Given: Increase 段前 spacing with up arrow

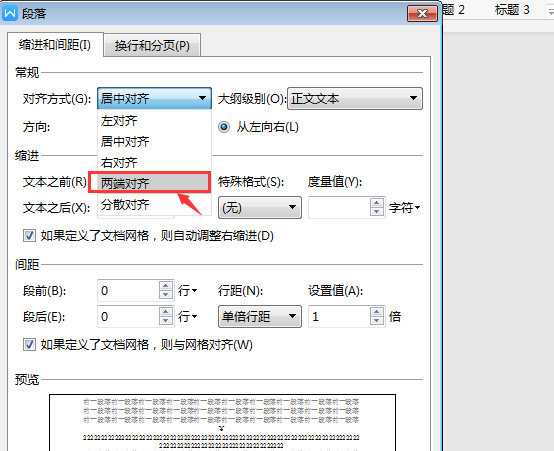Looking at the screenshot, I should pos(166,286).
